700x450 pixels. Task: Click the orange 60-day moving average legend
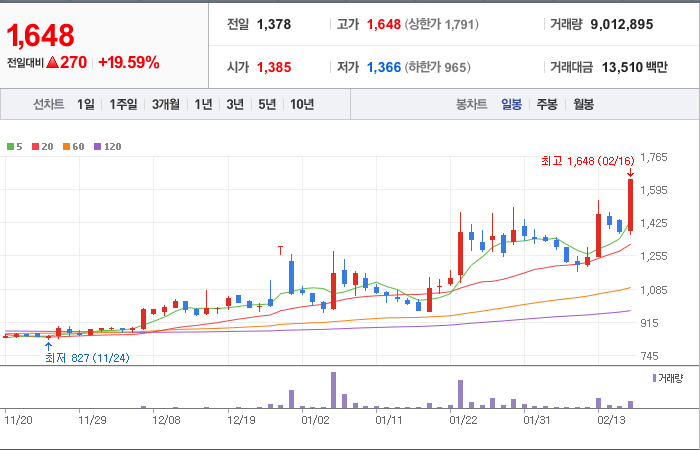click(73, 146)
